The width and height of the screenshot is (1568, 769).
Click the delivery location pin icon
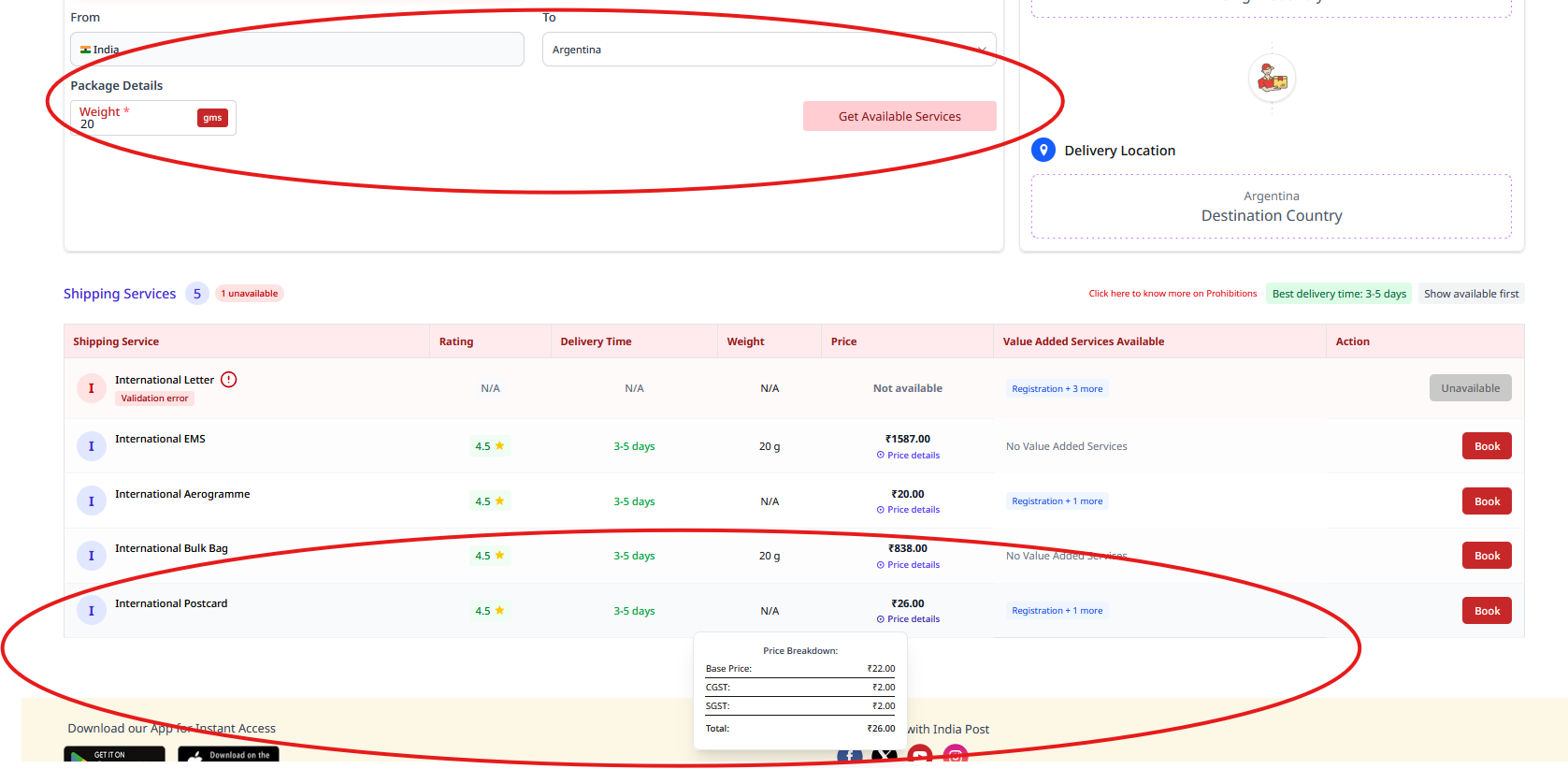click(x=1043, y=150)
